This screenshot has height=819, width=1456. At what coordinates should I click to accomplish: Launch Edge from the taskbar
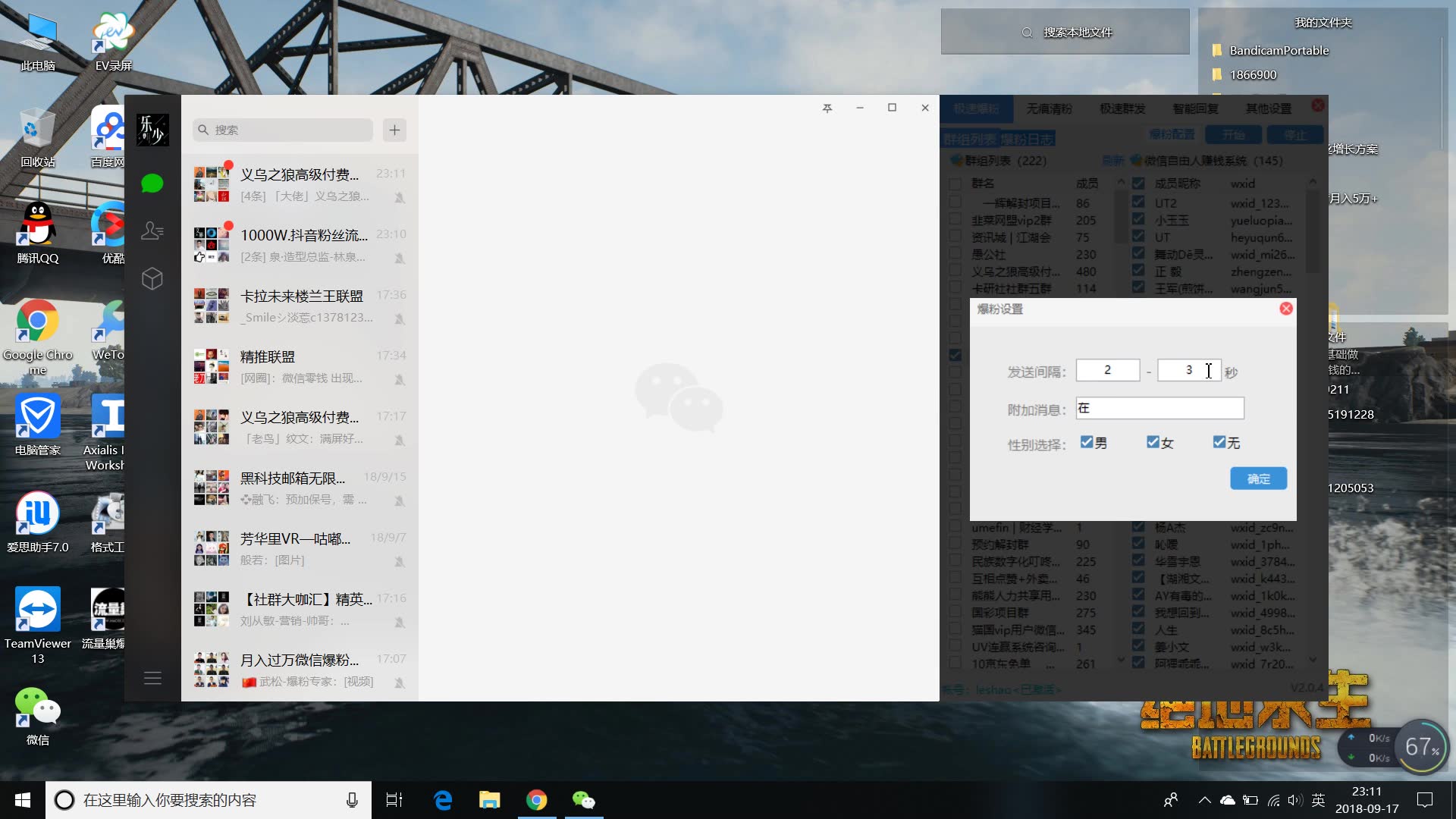click(x=443, y=800)
